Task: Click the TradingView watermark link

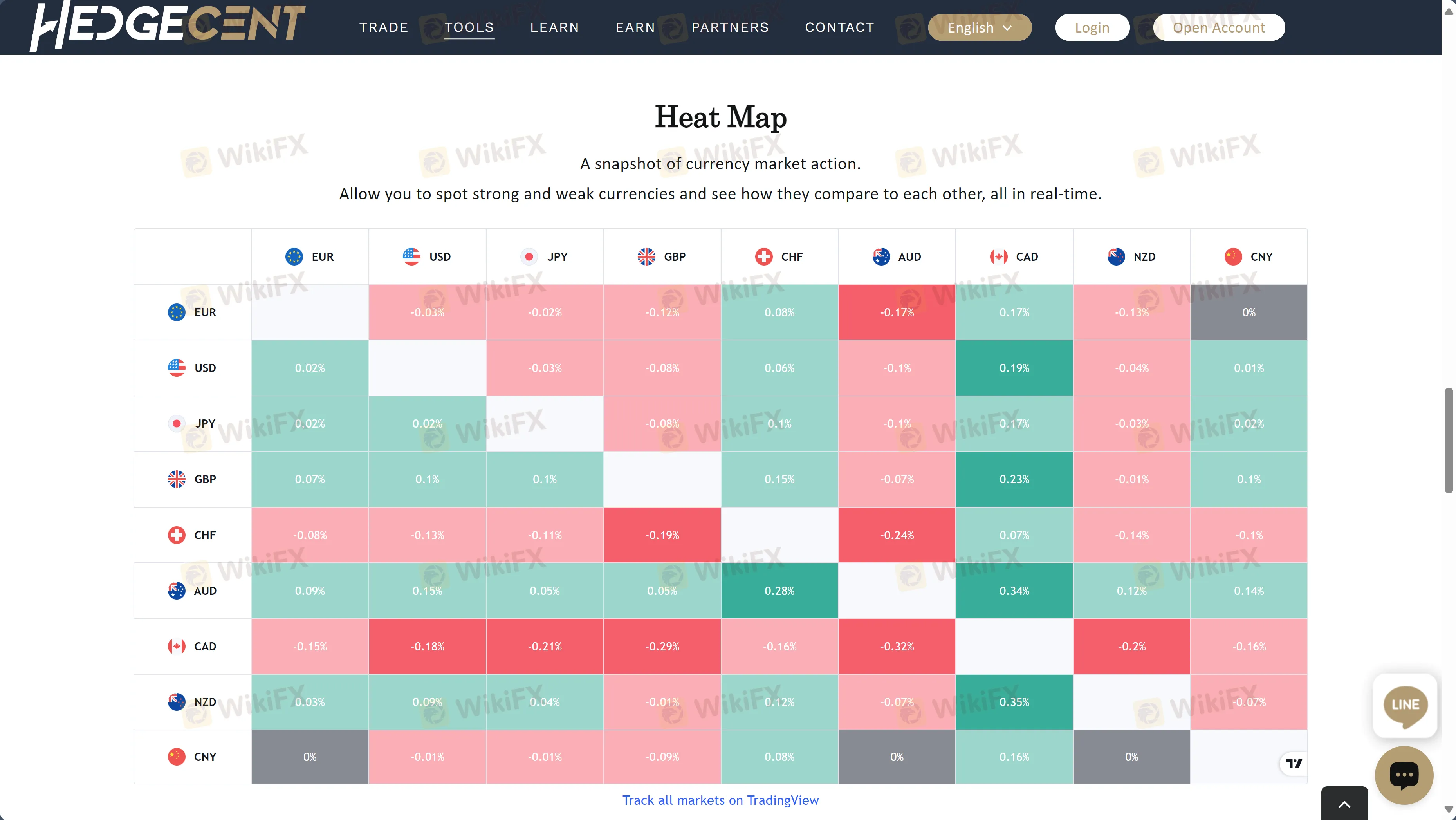Action: 1296,763
